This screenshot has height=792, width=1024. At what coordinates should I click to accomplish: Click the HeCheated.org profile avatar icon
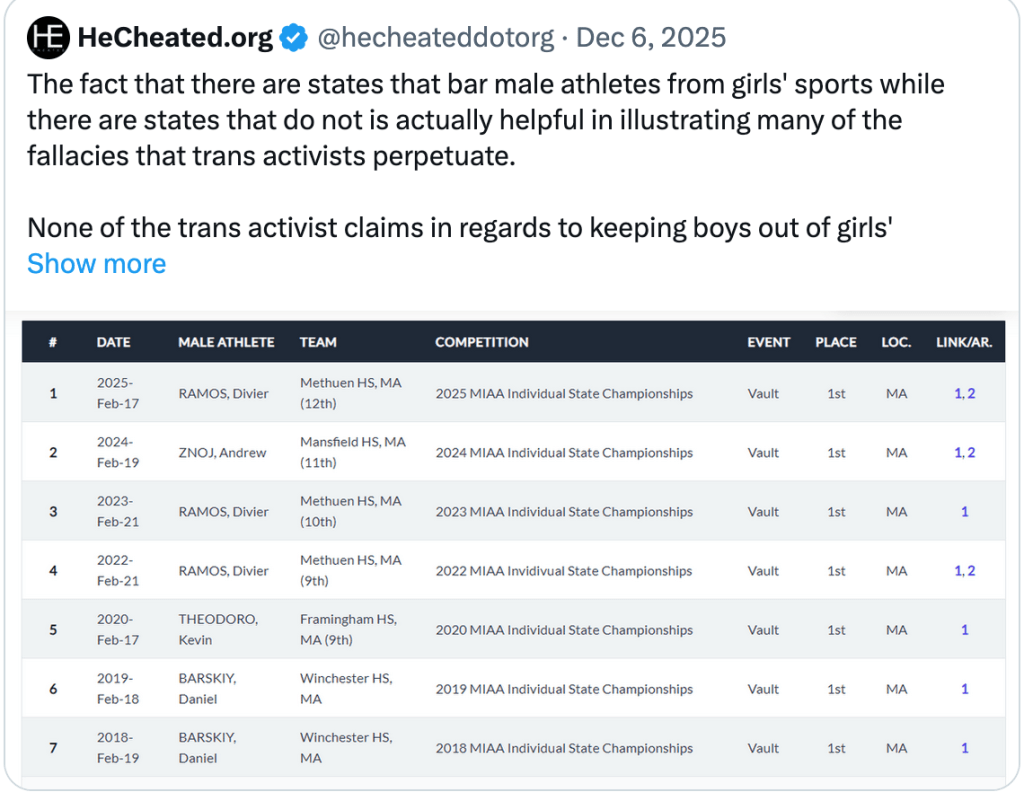tap(47, 38)
